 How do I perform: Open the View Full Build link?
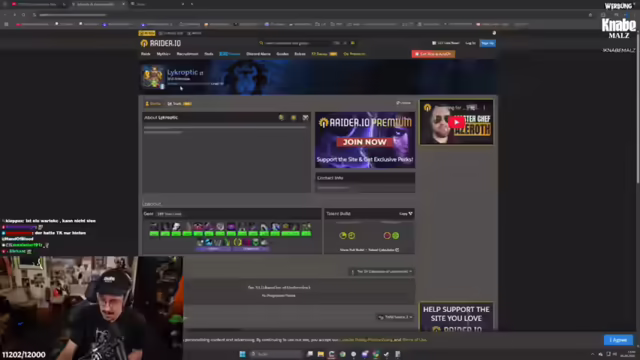coord(352,250)
